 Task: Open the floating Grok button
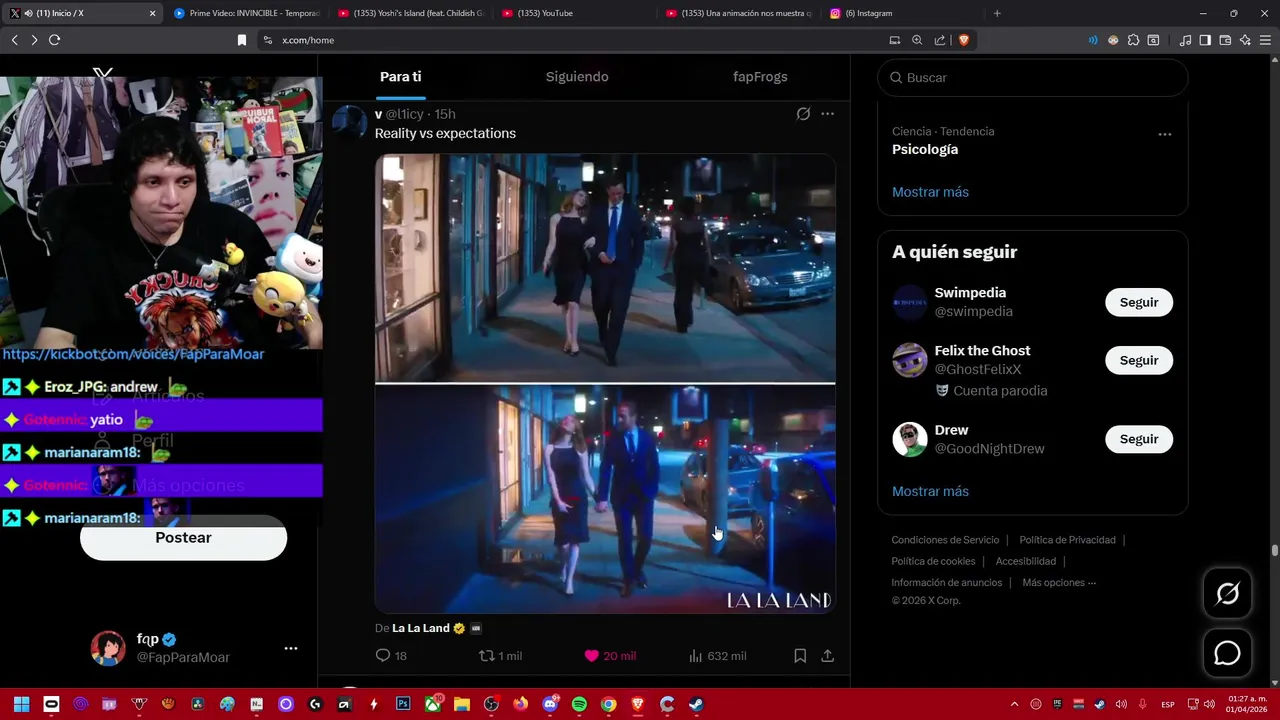coord(1227,594)
